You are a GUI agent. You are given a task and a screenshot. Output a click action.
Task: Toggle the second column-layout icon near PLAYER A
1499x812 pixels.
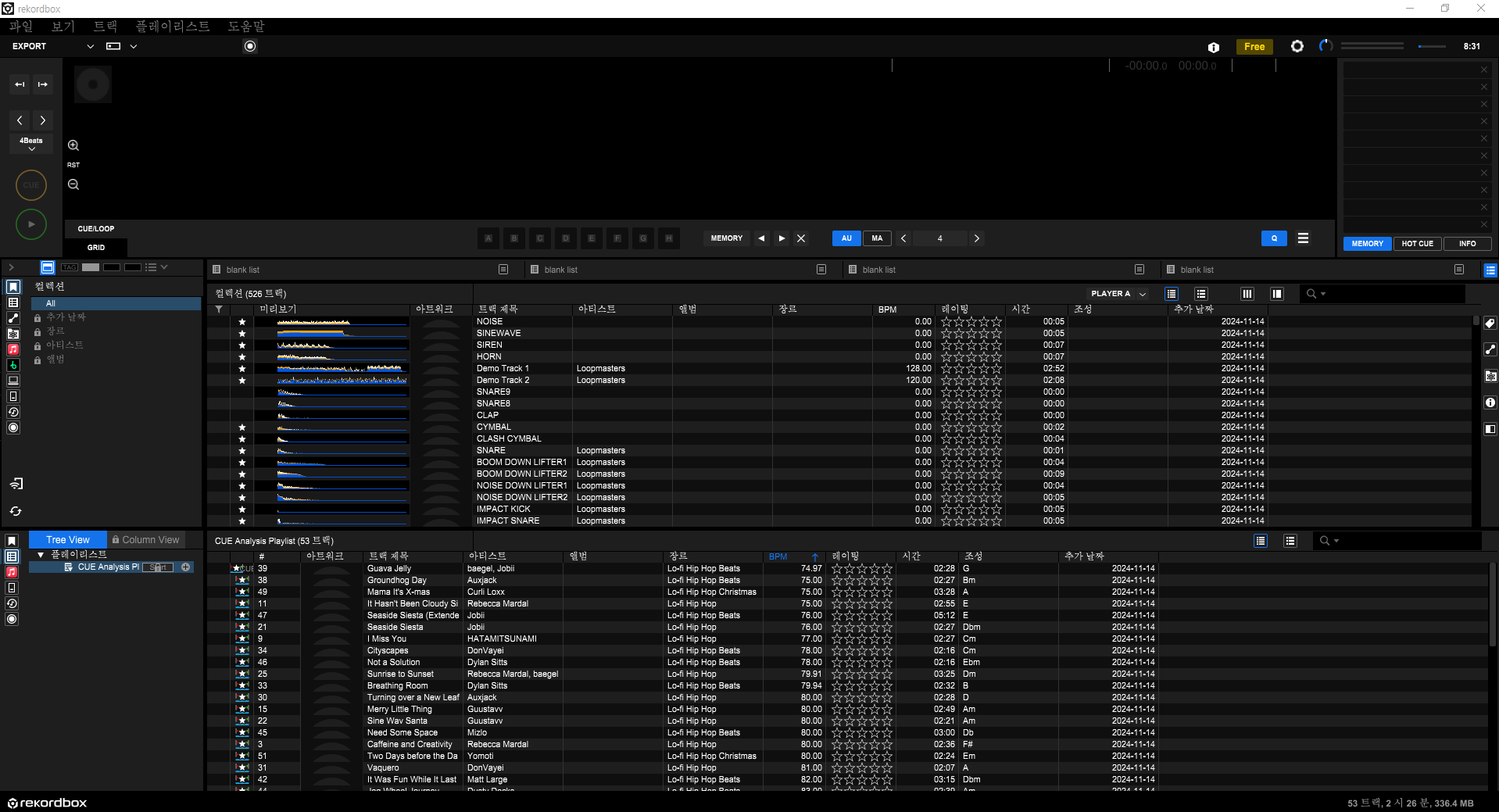(x=1277, y=294)
